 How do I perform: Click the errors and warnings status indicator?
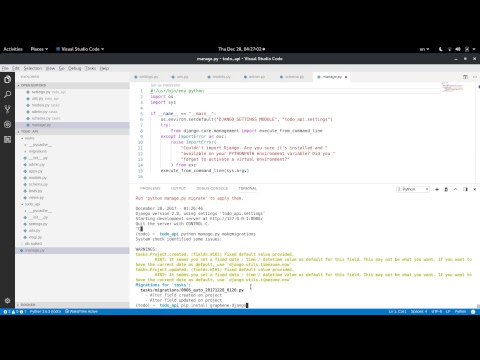click(15, 312)
